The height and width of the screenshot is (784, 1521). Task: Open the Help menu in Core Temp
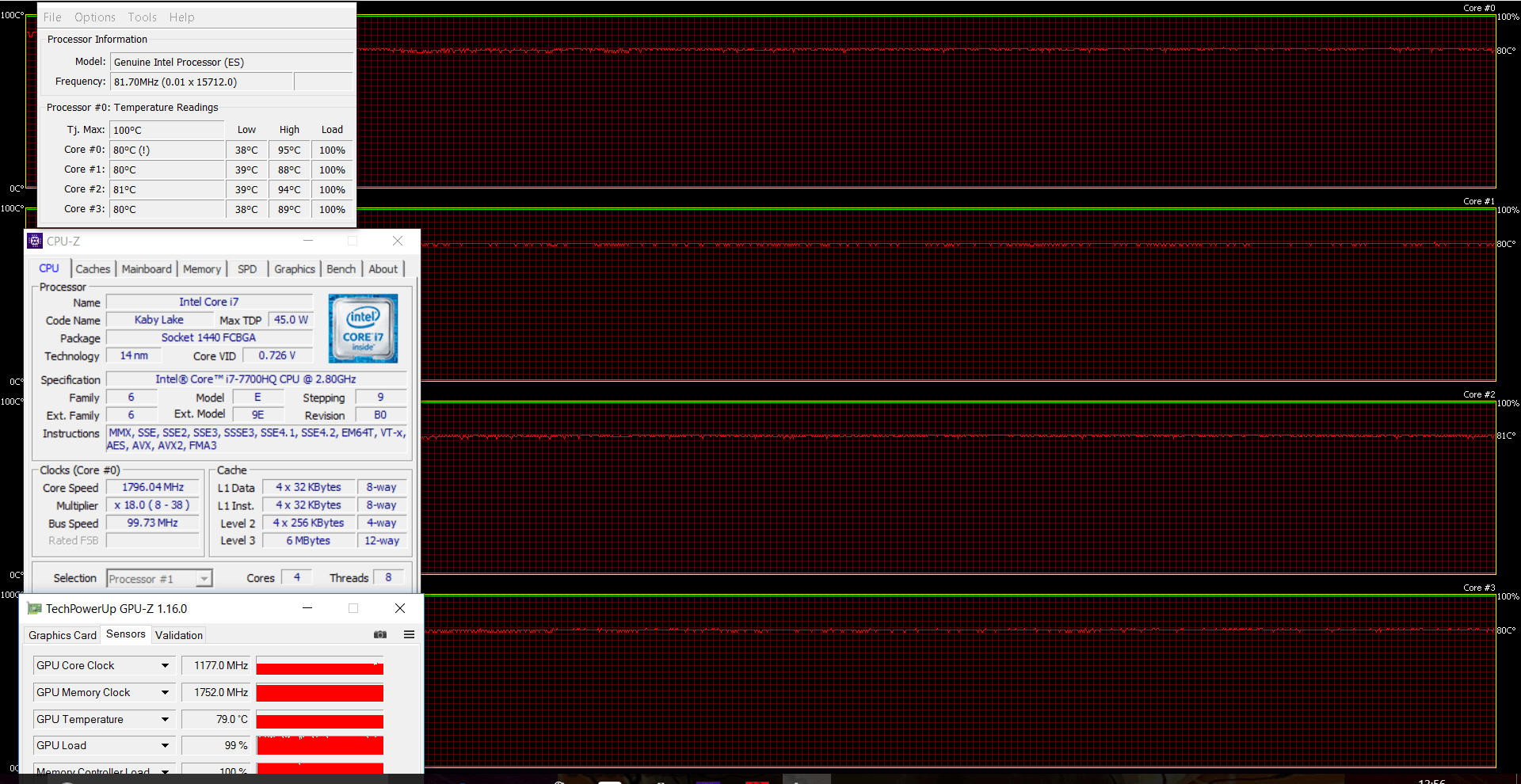pos(181,17)
